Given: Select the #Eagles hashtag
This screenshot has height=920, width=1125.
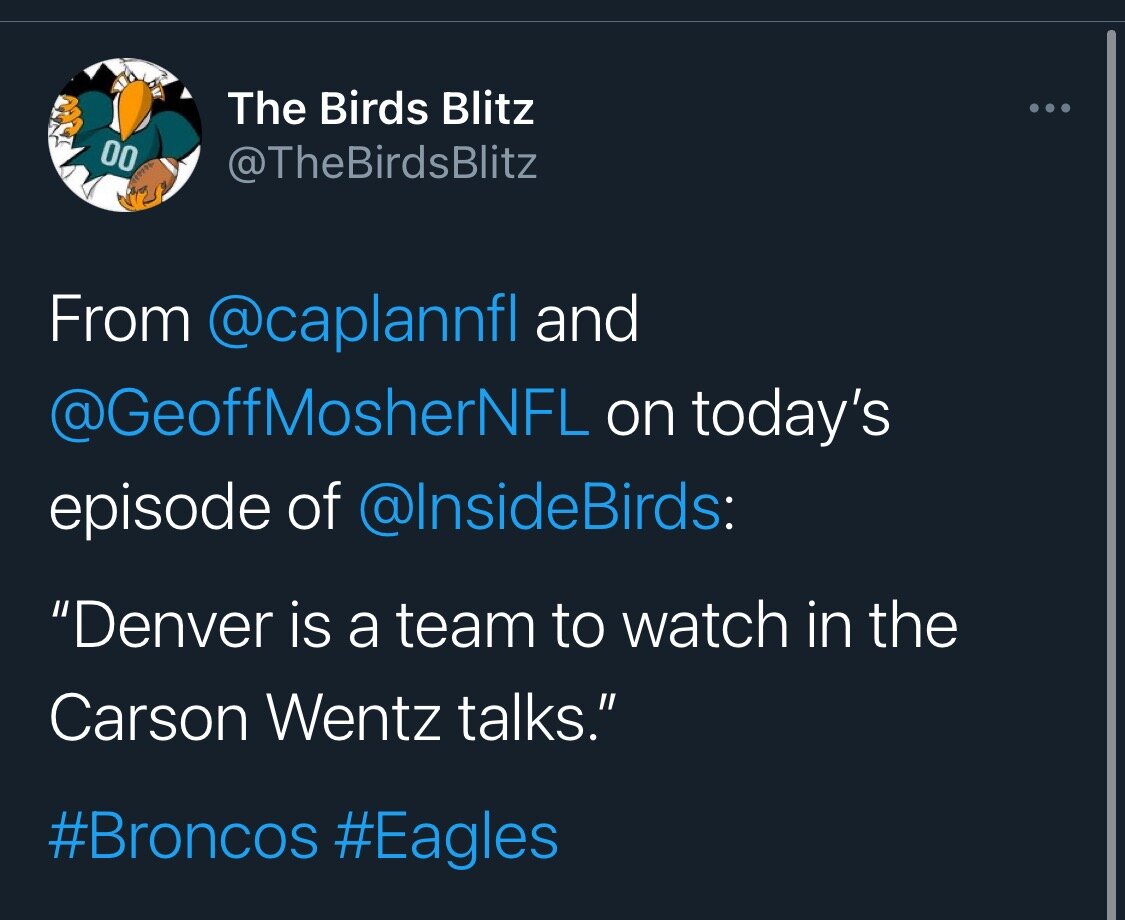Looking at the screenshot, I should 446,836.
